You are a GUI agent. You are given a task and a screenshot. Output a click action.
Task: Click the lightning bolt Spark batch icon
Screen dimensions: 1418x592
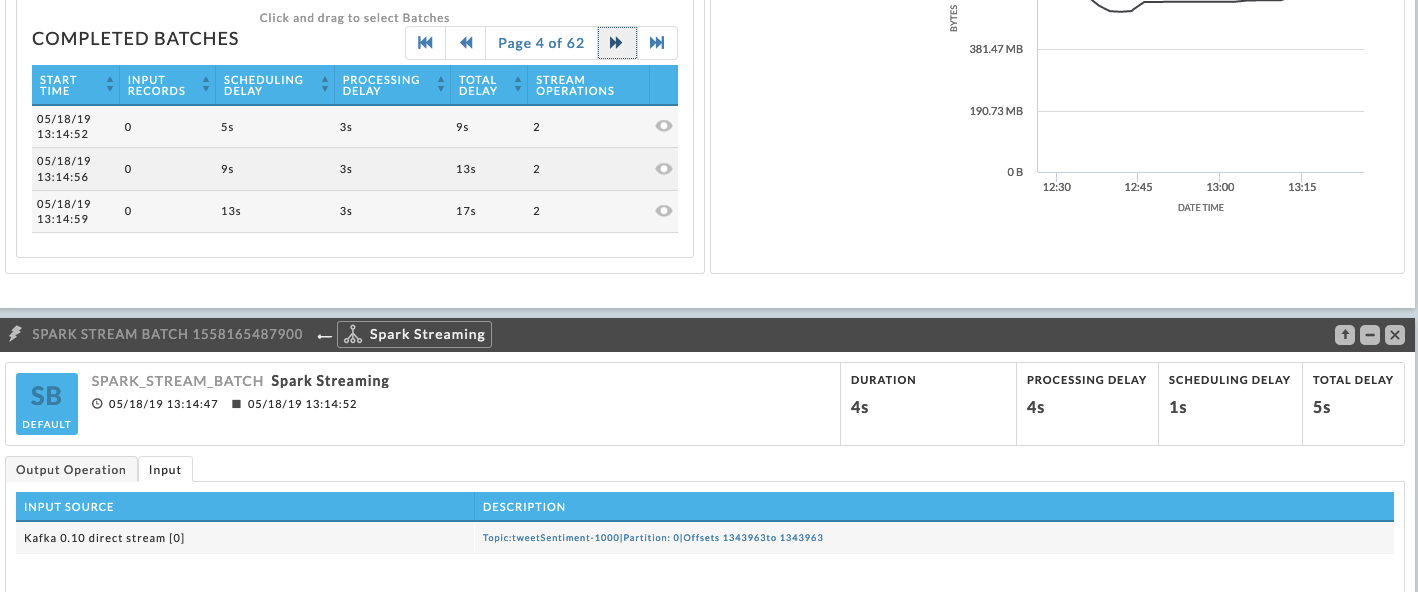click(x=16, y=334)
